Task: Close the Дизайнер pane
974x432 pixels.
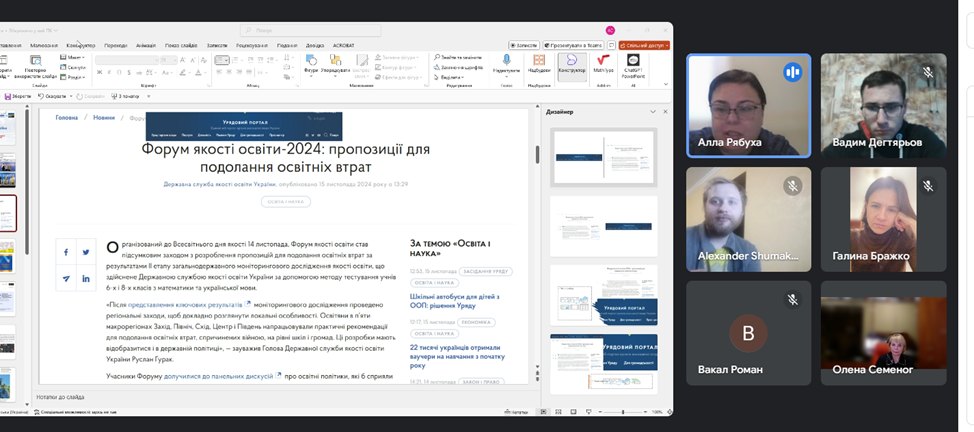Action: tap(665, 112)
